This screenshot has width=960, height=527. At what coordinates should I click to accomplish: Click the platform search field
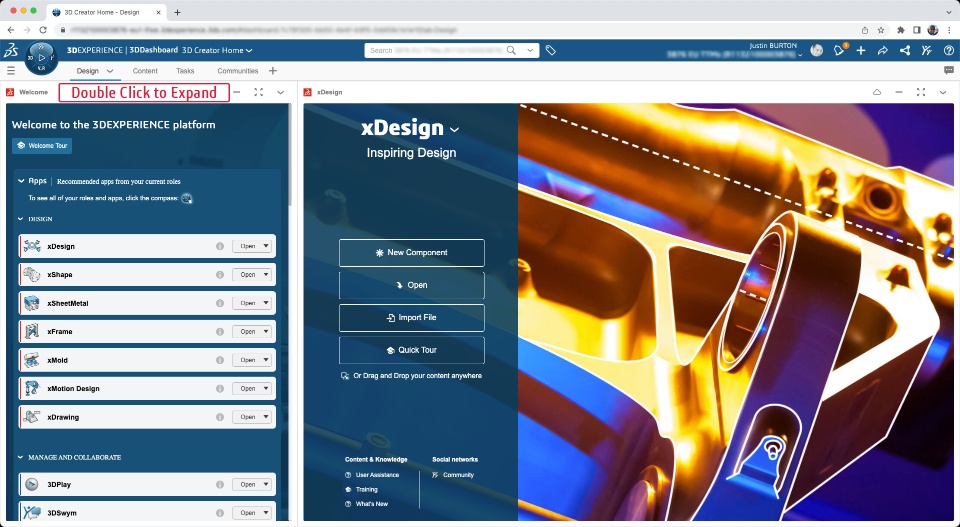(436, 50)
